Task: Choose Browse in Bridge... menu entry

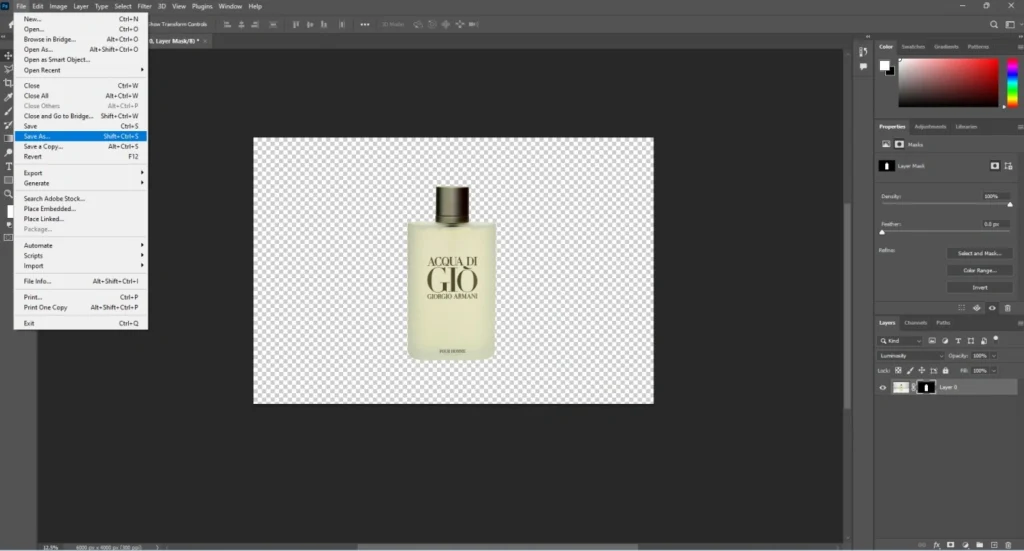Action: [x=81, y=39]
